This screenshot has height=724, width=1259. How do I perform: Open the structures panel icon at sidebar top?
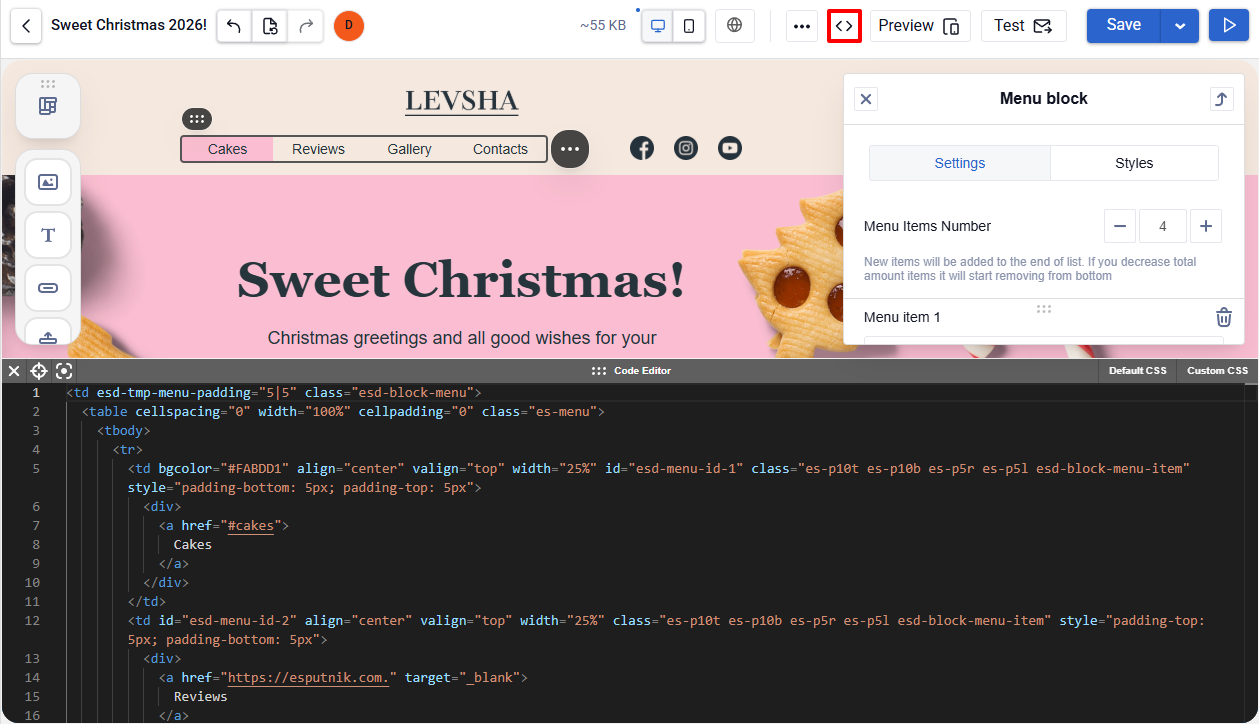pyautogui.click(x=47, y=106)
